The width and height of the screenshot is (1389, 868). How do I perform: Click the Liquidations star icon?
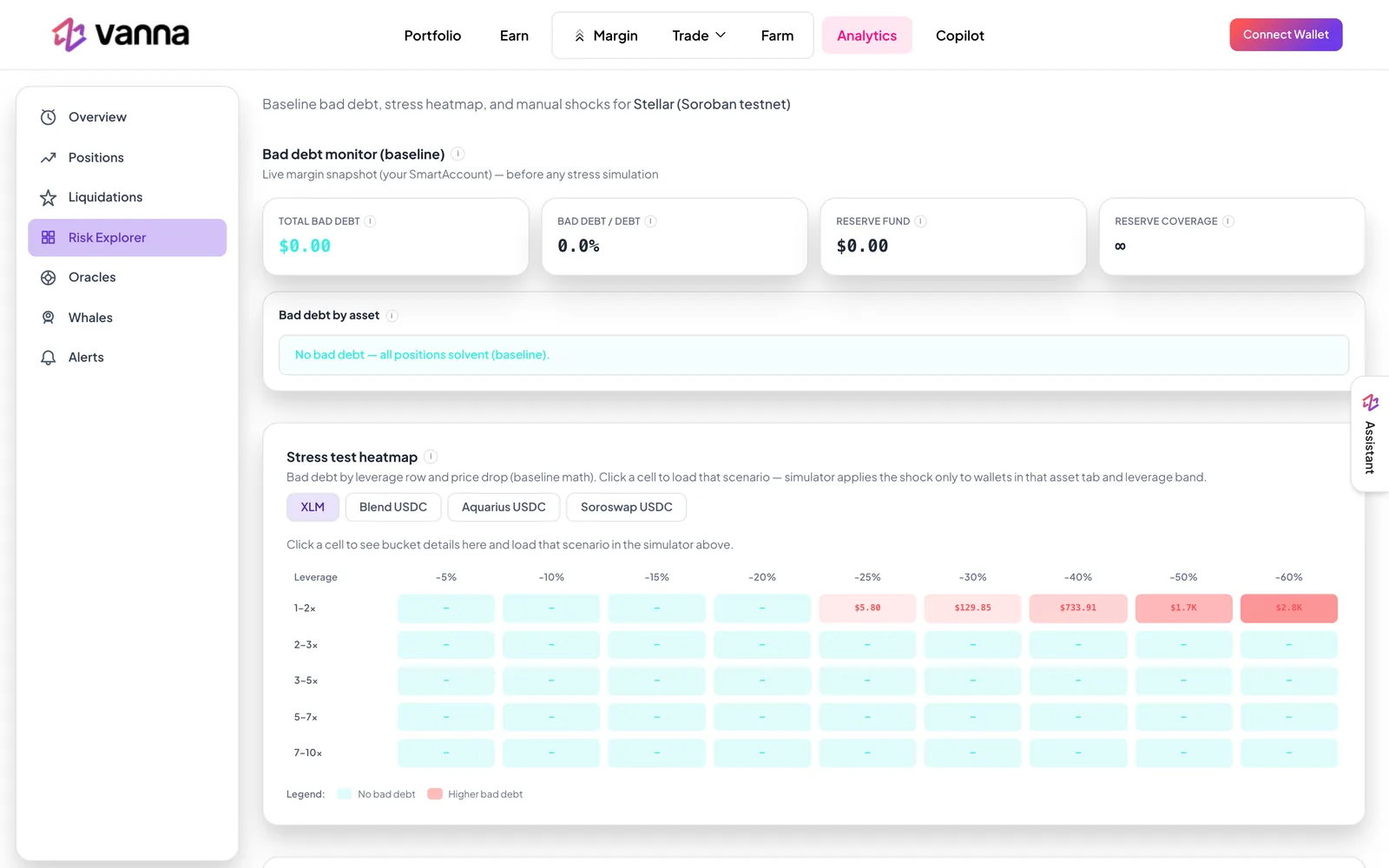49,197
